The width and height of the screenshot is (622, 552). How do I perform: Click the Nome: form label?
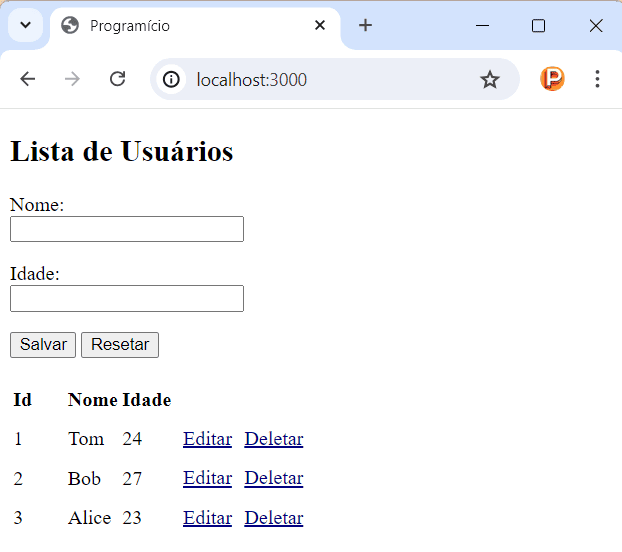click(x=37, y=205)
